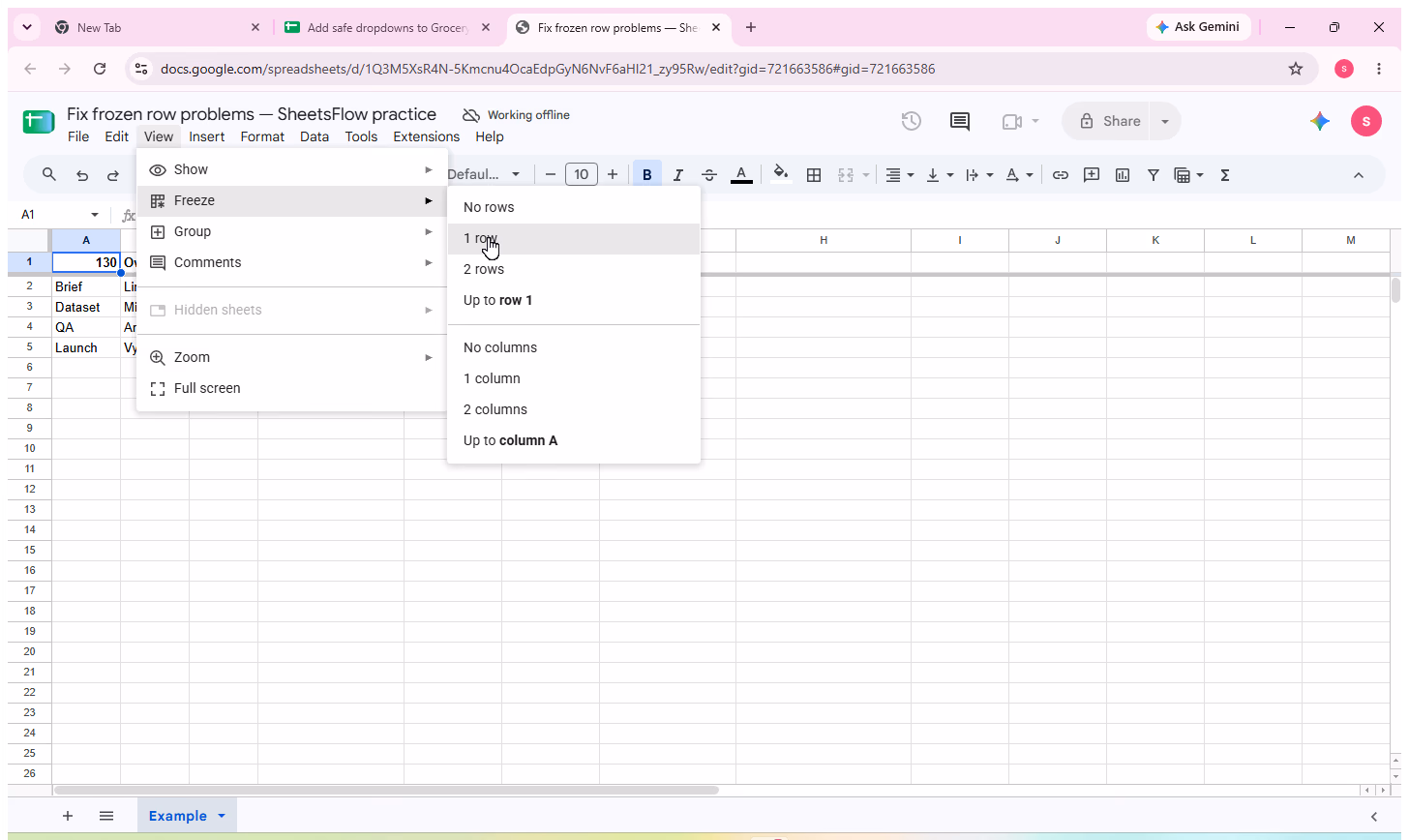Click the insert link icon
This screenshot has width=1409, height=840.
coord(1061,175)
